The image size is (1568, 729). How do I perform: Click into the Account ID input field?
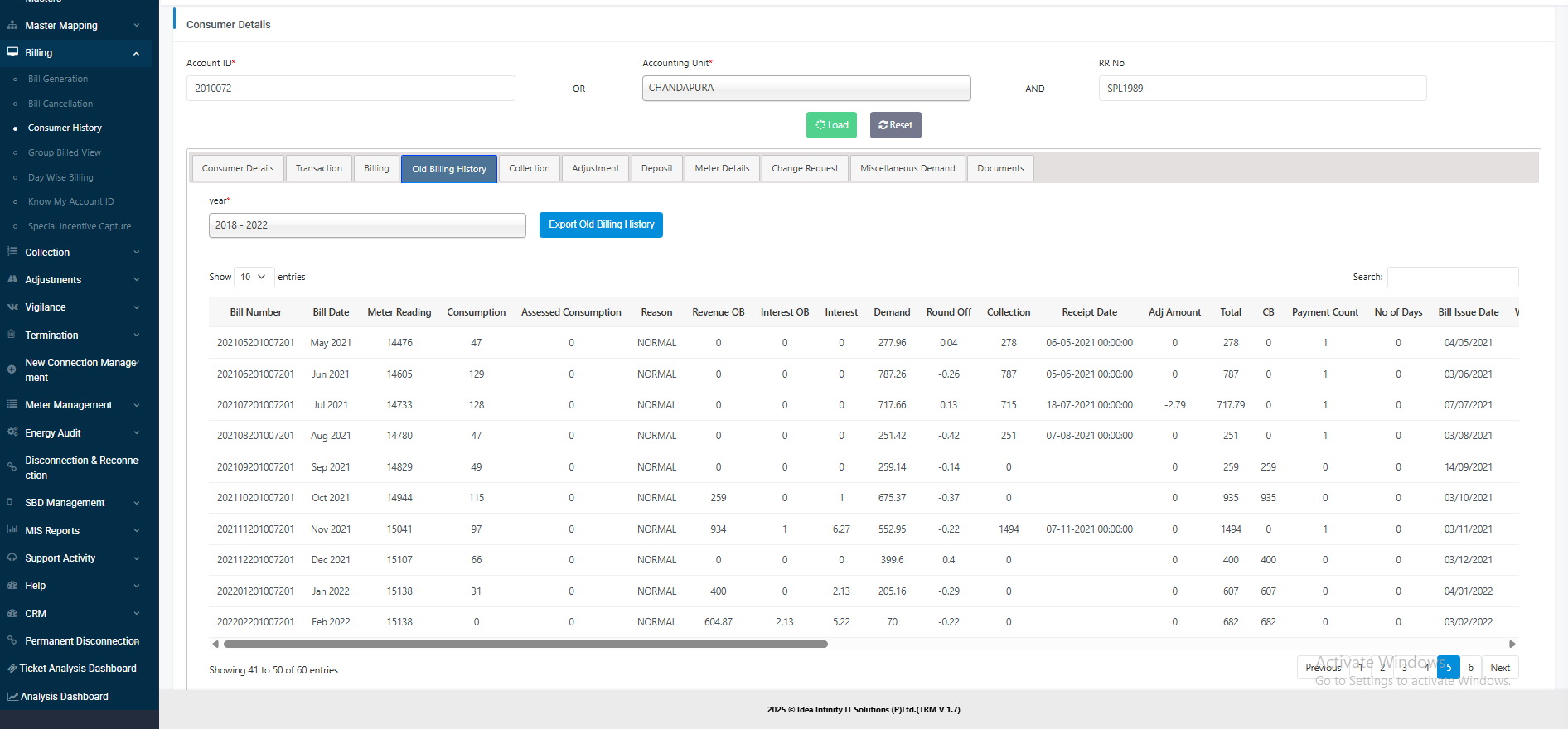click(x=351, y=88)
